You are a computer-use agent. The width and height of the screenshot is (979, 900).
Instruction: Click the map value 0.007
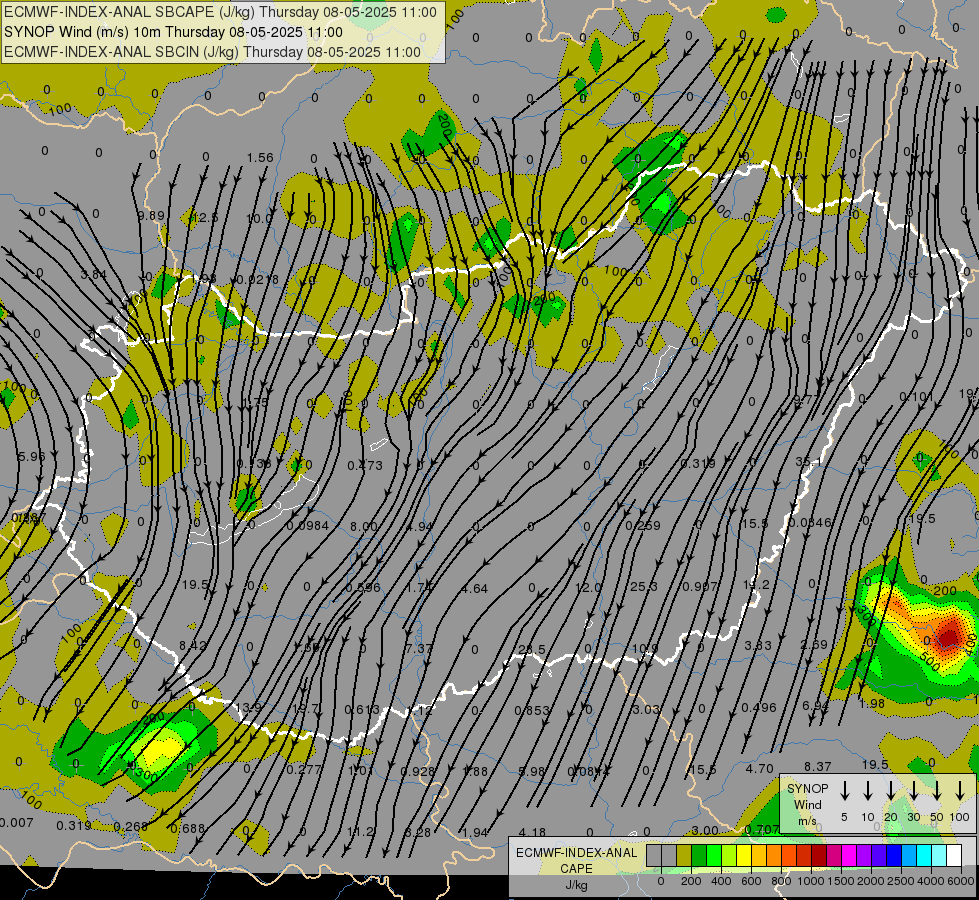pos(15,823)
